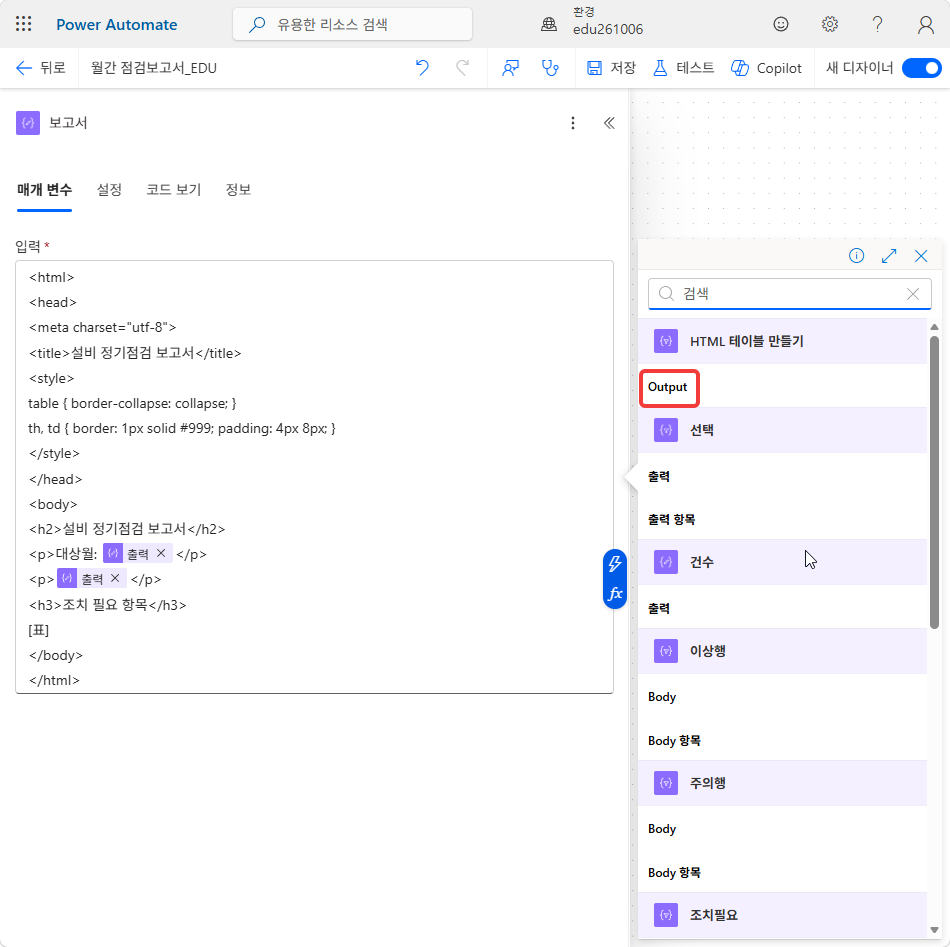Click the scrollbar up arrow in dynamic content
Screen dimensions: 950x947
[934, 327]
